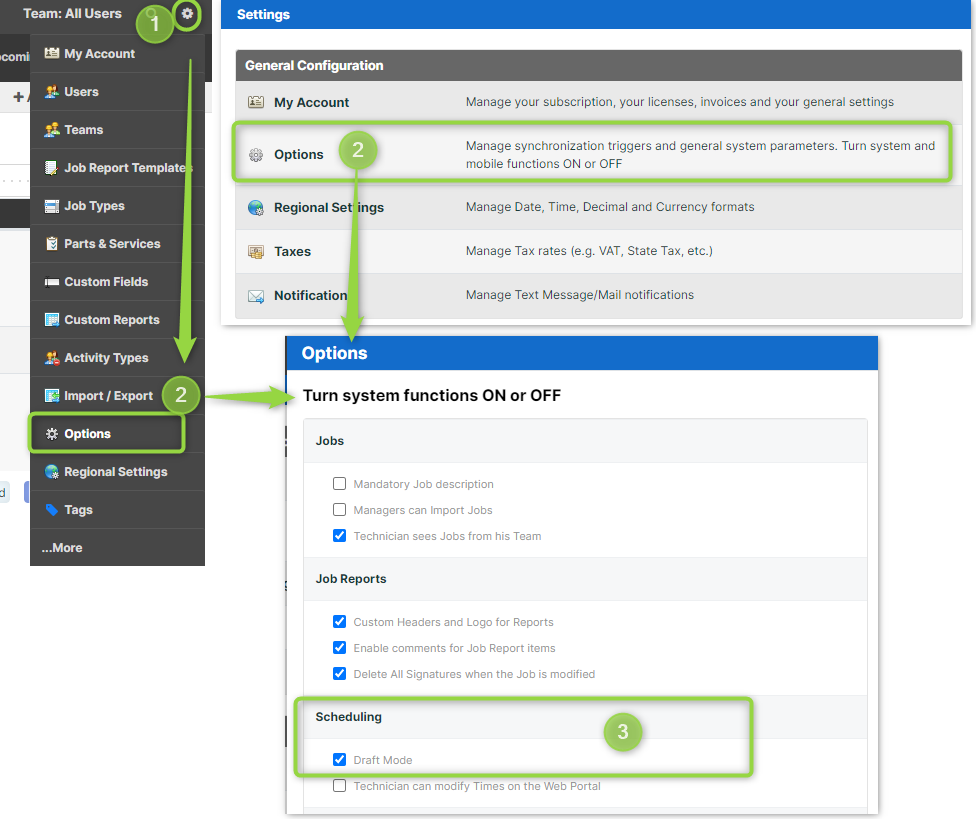
Task: Check the Managers can Import Jobs box
Action: click(340, 510)
